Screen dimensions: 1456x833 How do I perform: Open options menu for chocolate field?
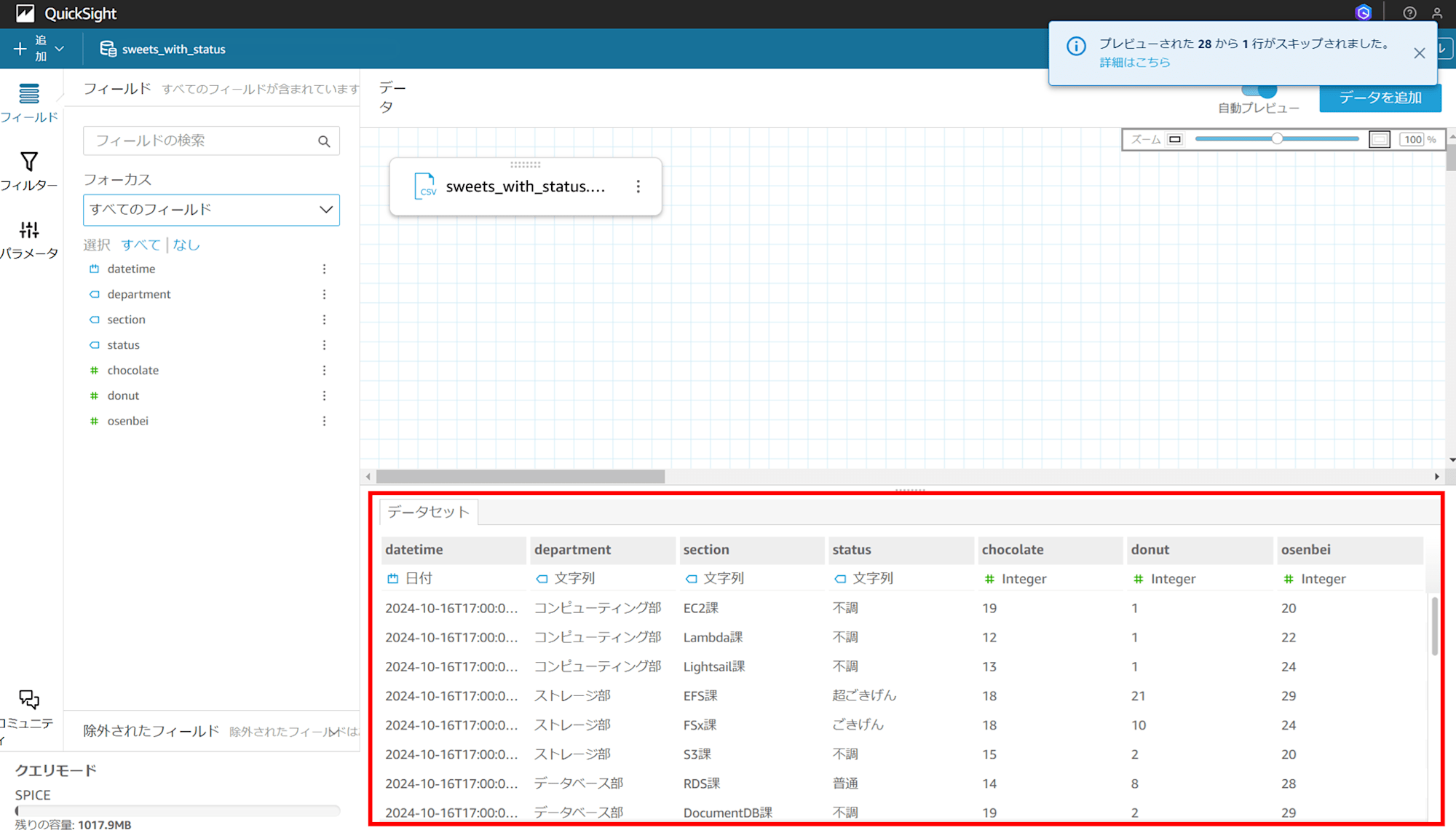tap(324, 370)
